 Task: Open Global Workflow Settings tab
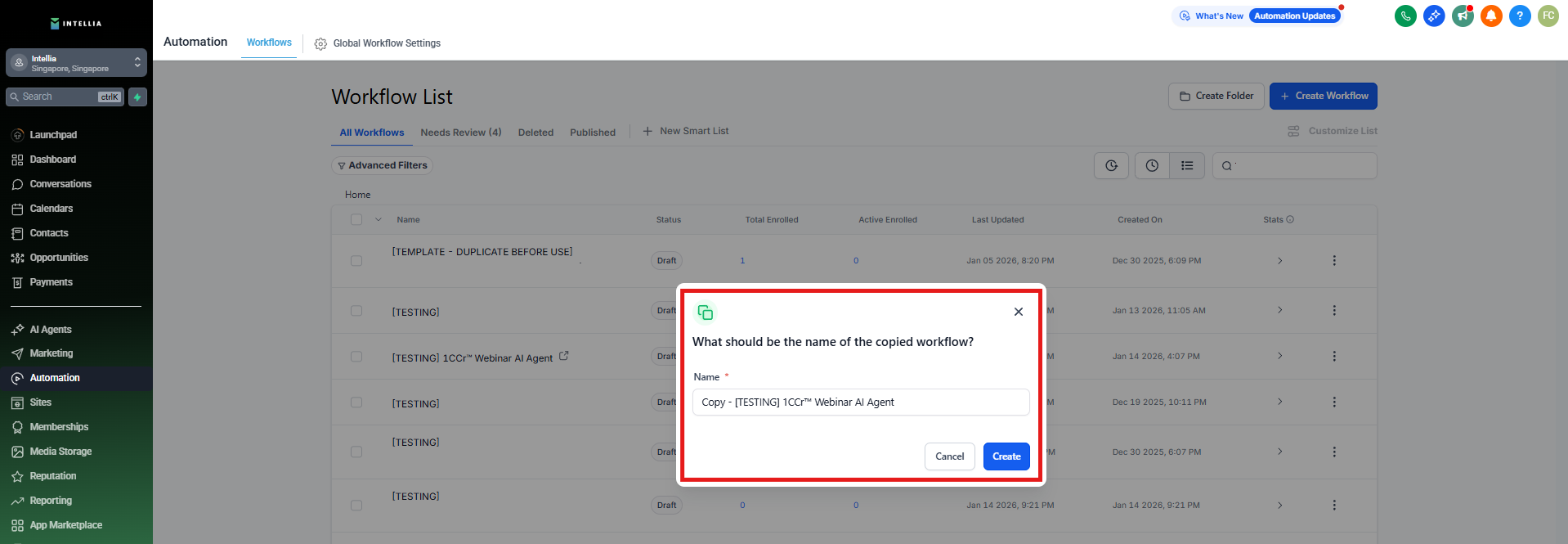[378, 43]
